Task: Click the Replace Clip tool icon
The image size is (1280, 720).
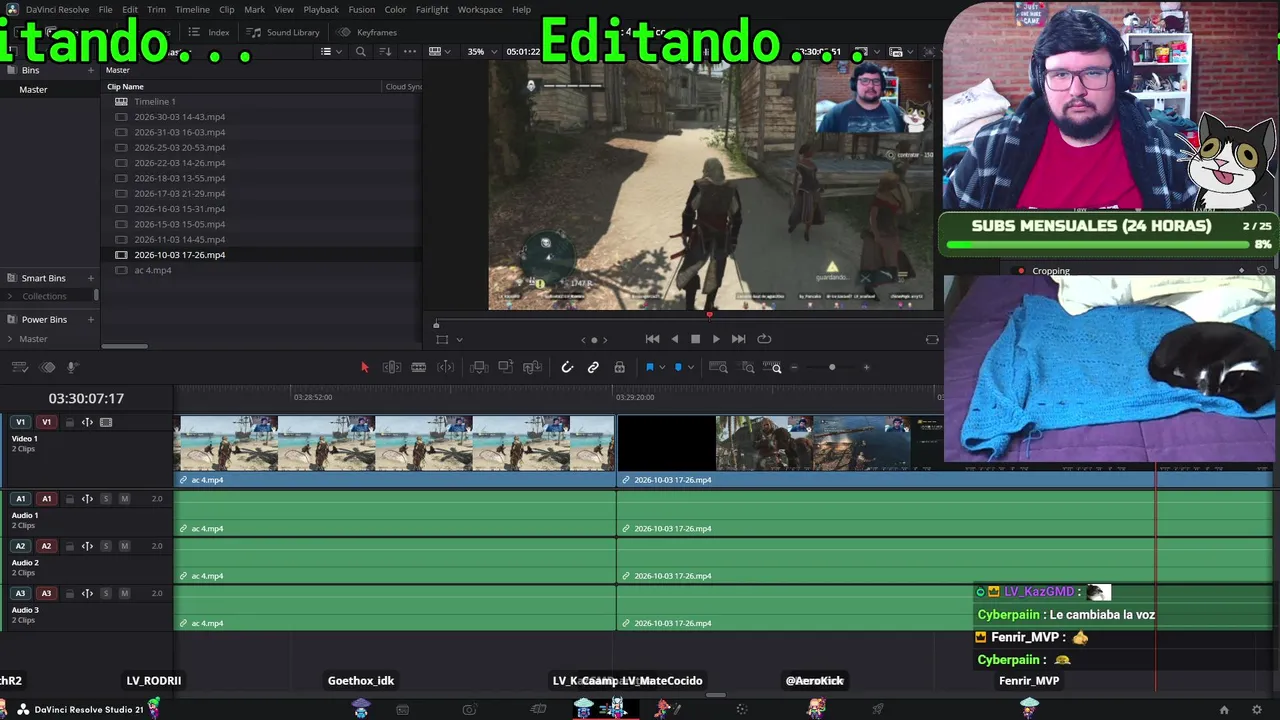Action: (x=533, y=367)
